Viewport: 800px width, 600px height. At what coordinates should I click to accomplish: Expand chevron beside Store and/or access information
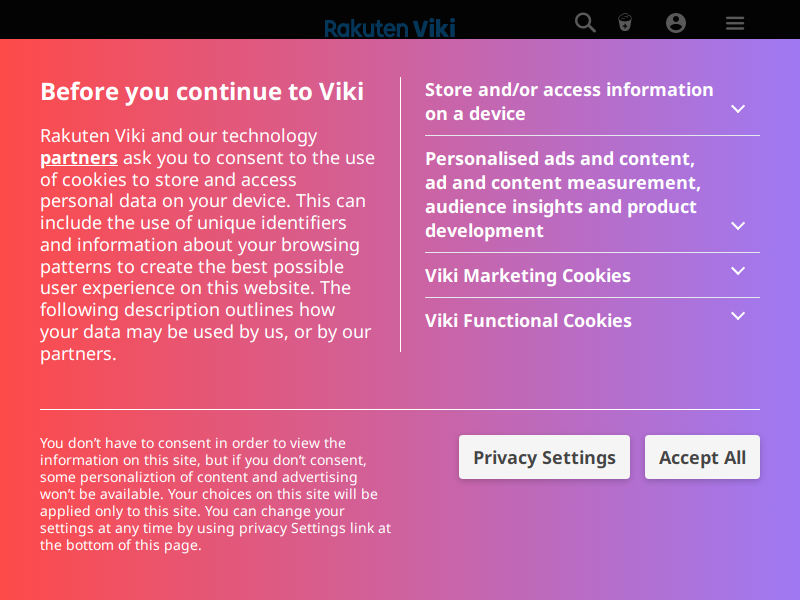tap(738, 109)
